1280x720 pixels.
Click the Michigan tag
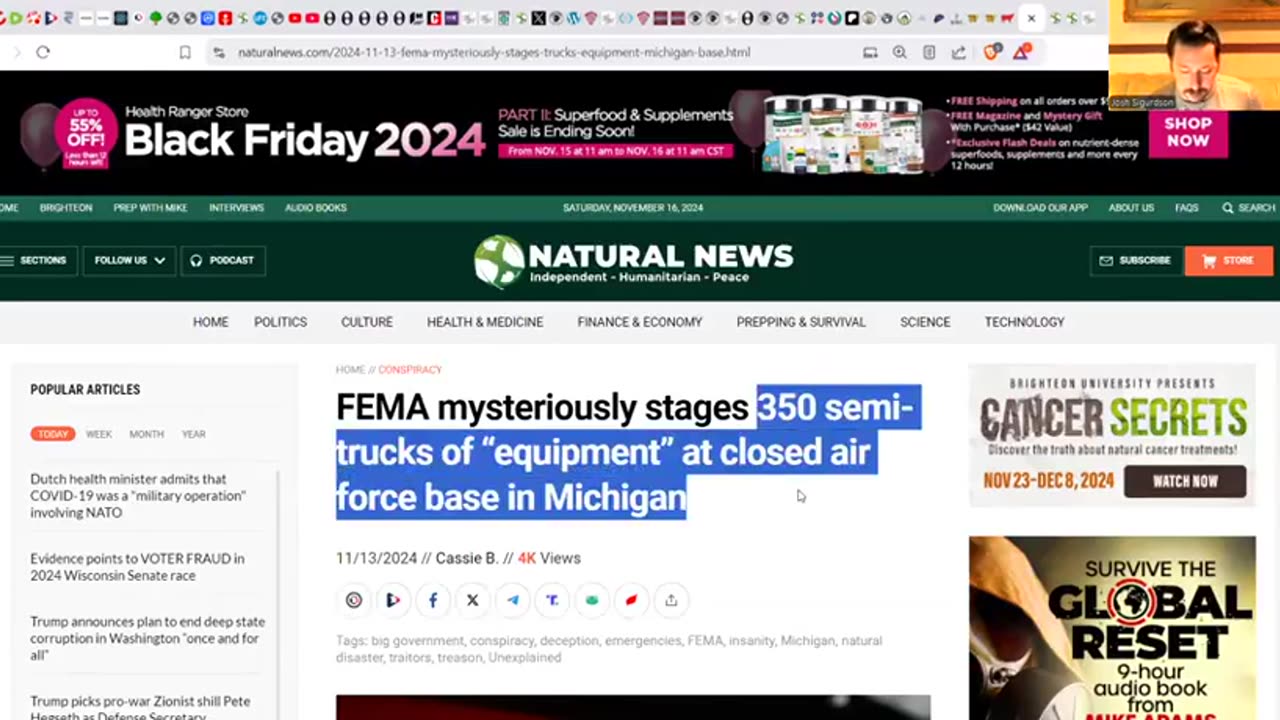[807, 641]
